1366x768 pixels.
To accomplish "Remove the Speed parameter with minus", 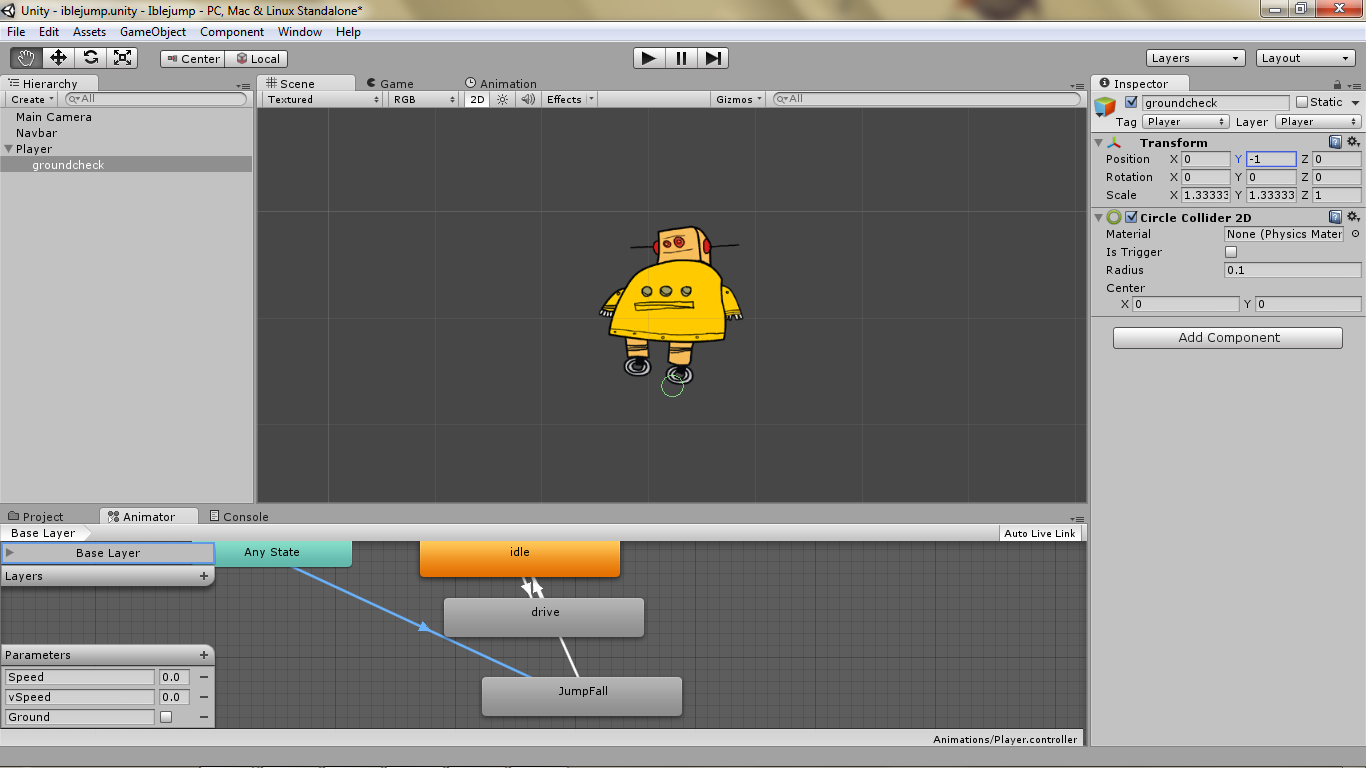I will point(204,677).
